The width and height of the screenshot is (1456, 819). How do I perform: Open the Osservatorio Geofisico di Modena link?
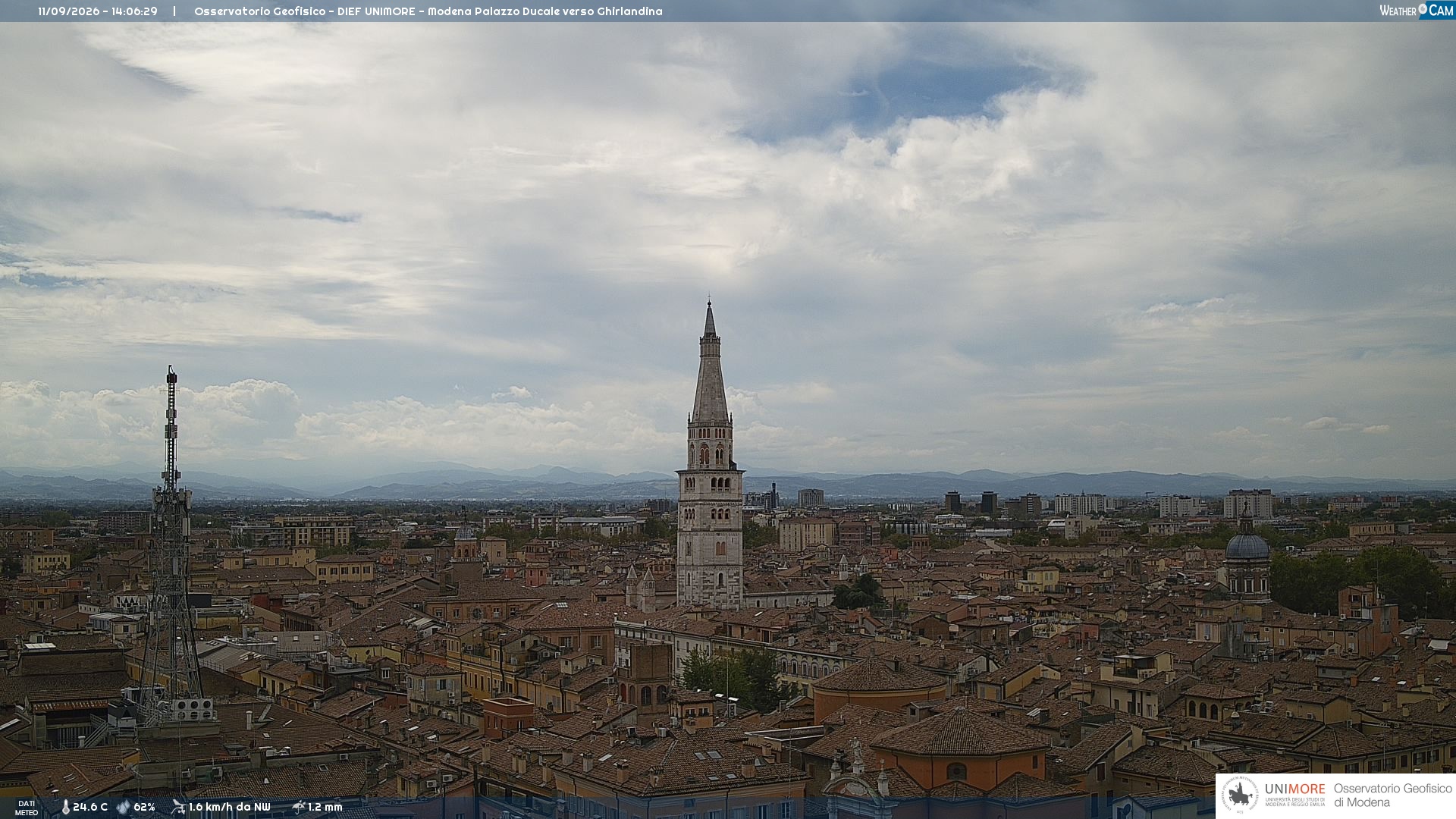click(x=1392, y=795)
